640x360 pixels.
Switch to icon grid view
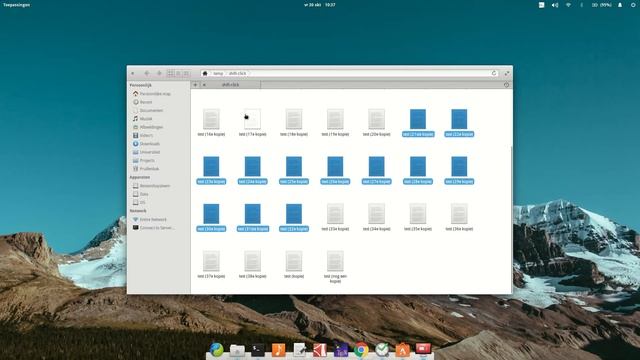point(171,73)
